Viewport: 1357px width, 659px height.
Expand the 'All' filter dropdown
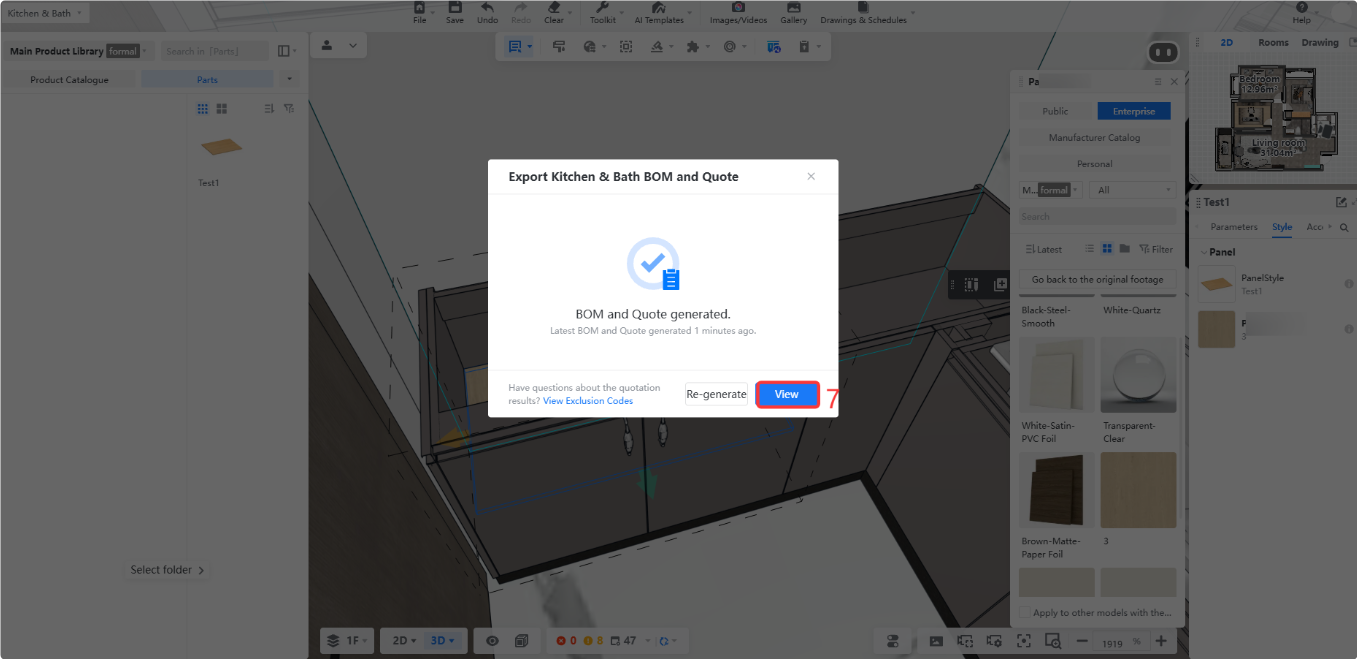pos(1134,190)
